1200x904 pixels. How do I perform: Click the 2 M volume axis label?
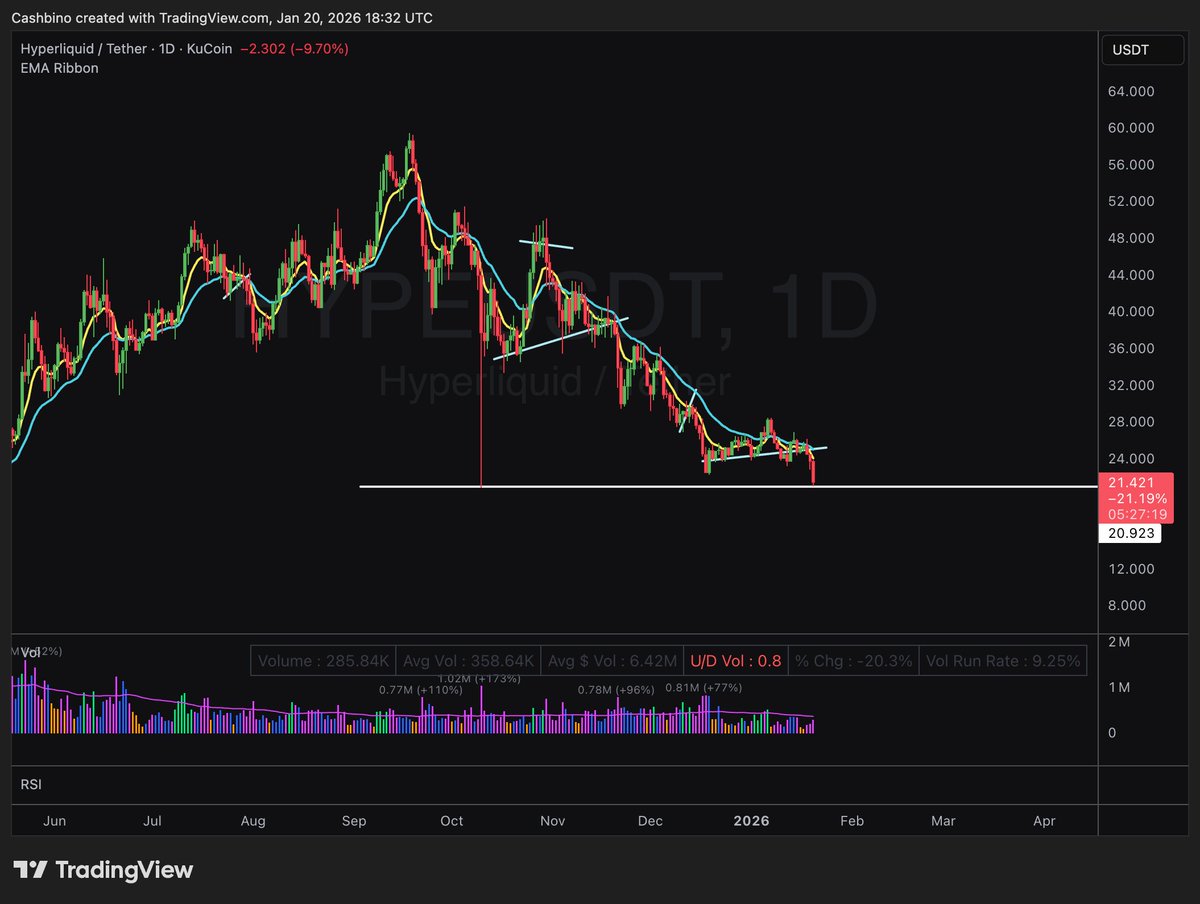pos(1120,642)
